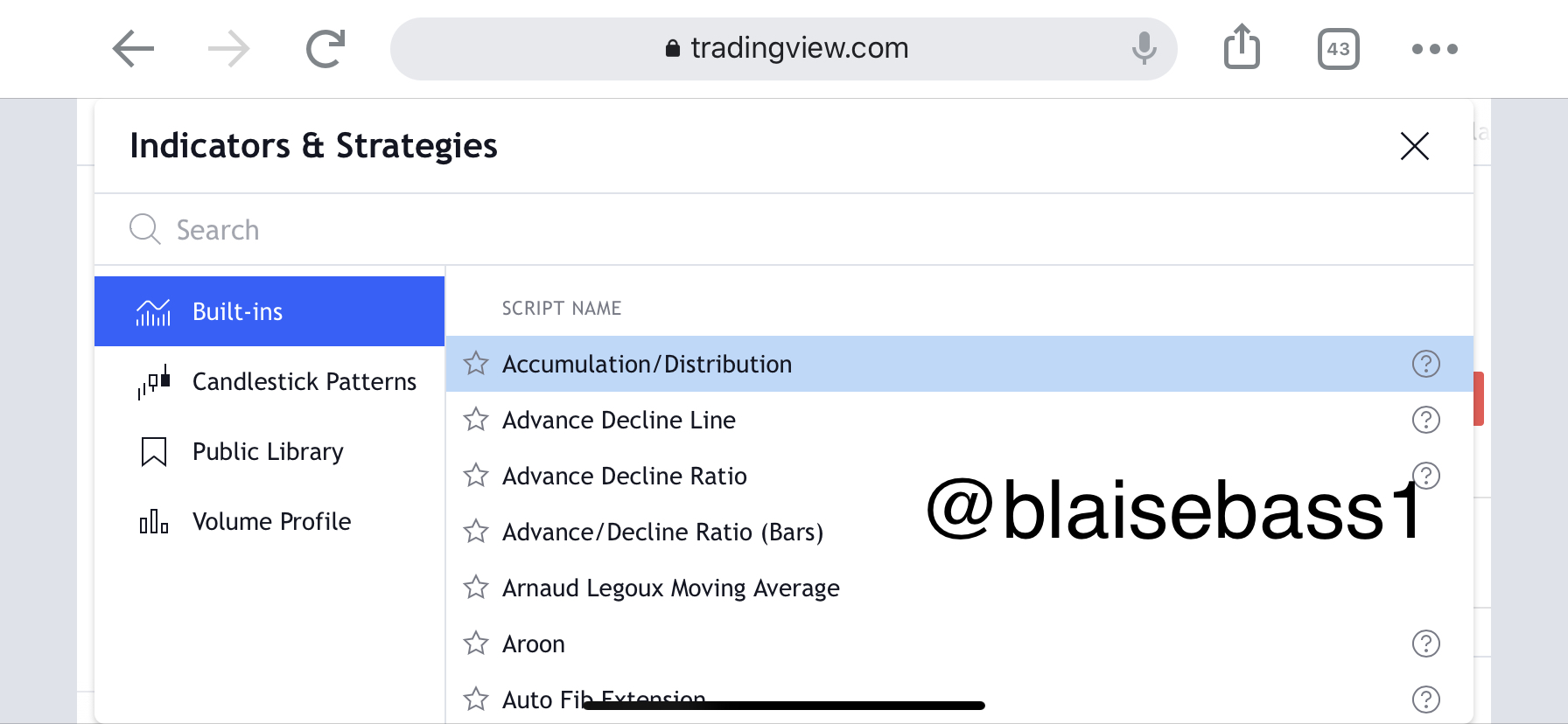The image size is (1568, 724).
Task: Reload the page with refresh icon
Action: [325, 49]
